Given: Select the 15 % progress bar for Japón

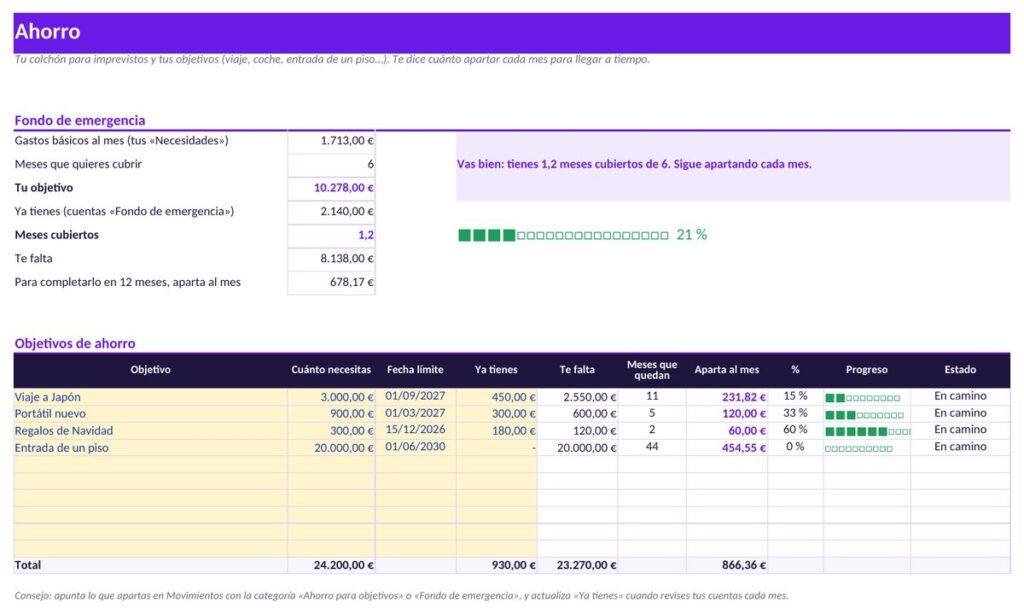Looking at the screenshot, I should (867, 397).
